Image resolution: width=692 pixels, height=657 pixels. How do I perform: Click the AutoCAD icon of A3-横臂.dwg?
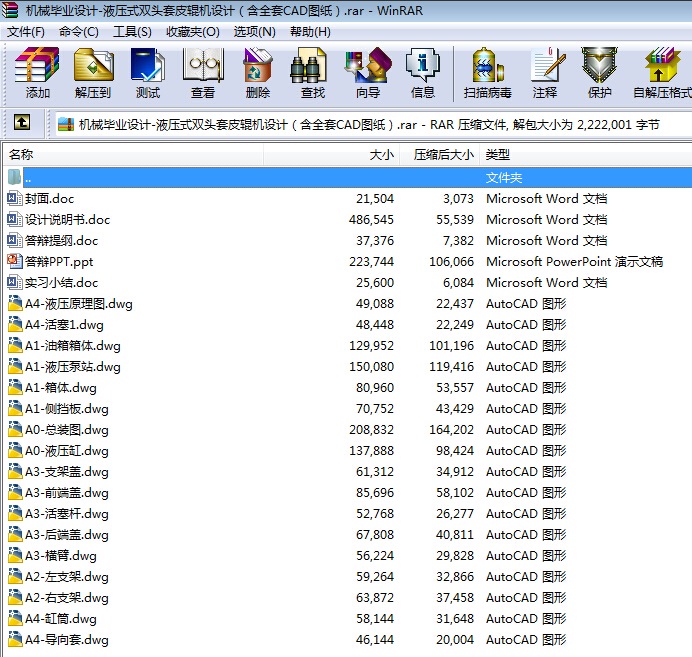pos(15,555)
